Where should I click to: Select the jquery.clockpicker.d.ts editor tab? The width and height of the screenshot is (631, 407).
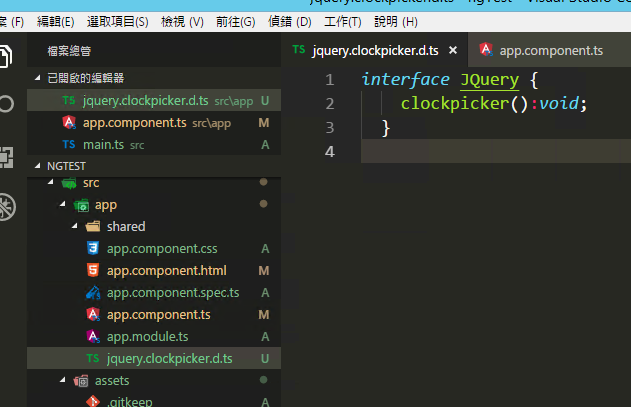pos(375,50)
